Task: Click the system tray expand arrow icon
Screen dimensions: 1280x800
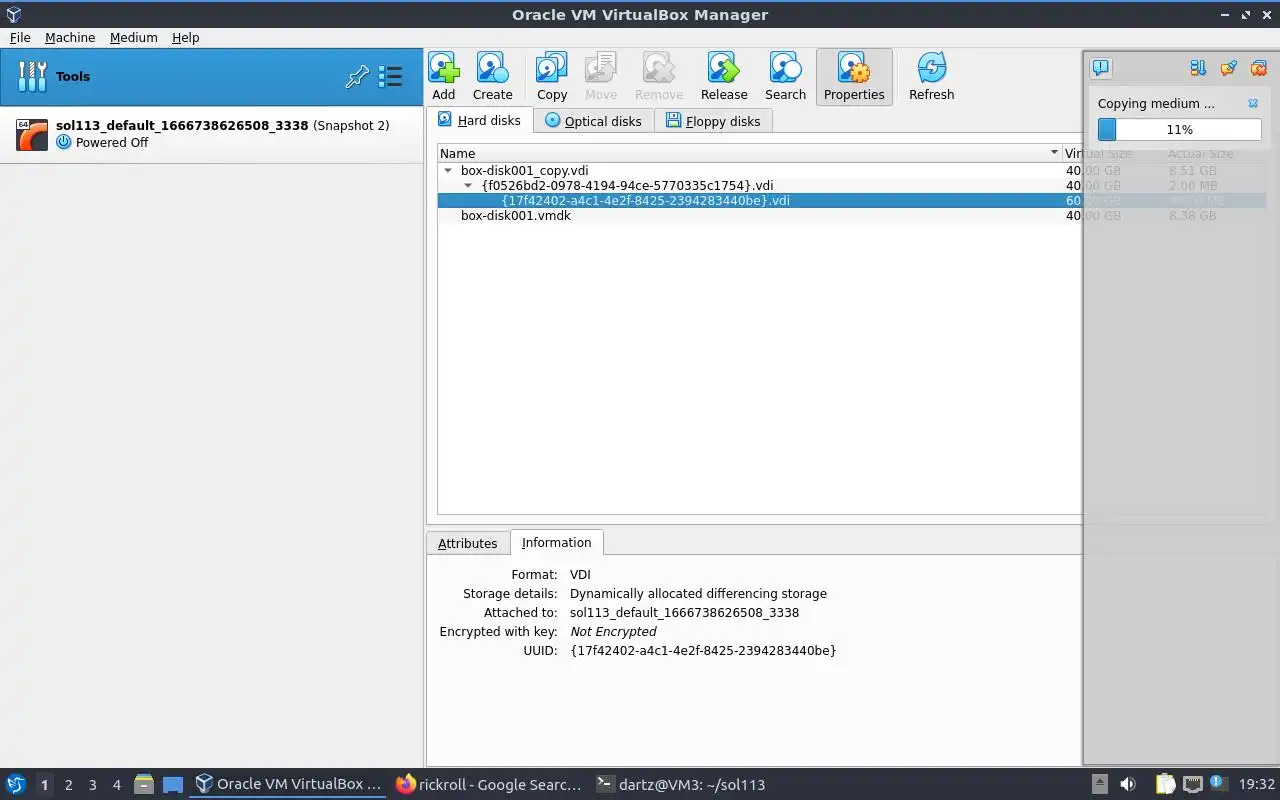Action: pos(1099,784)
